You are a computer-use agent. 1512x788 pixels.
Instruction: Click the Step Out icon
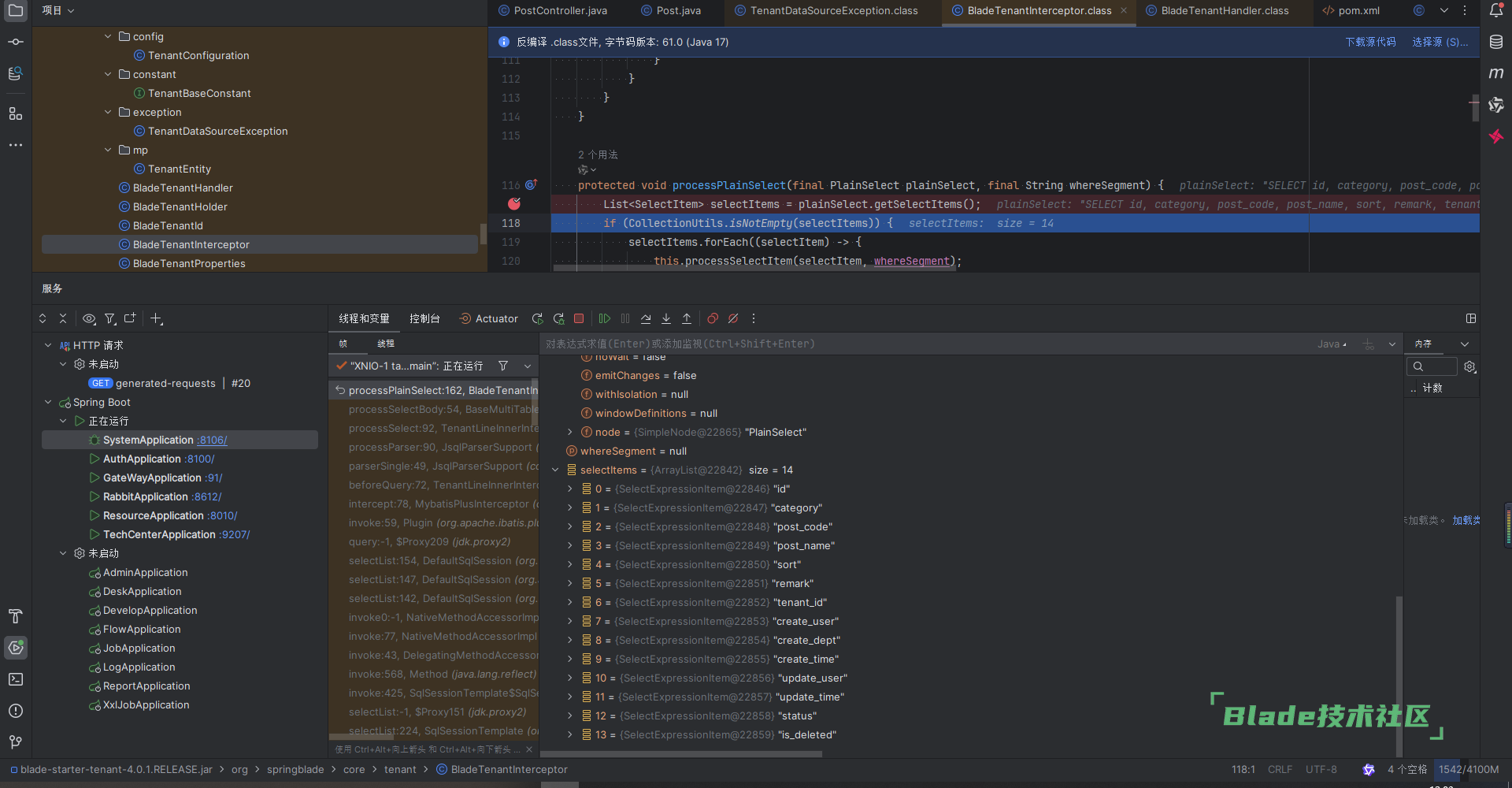click(687, 318)
